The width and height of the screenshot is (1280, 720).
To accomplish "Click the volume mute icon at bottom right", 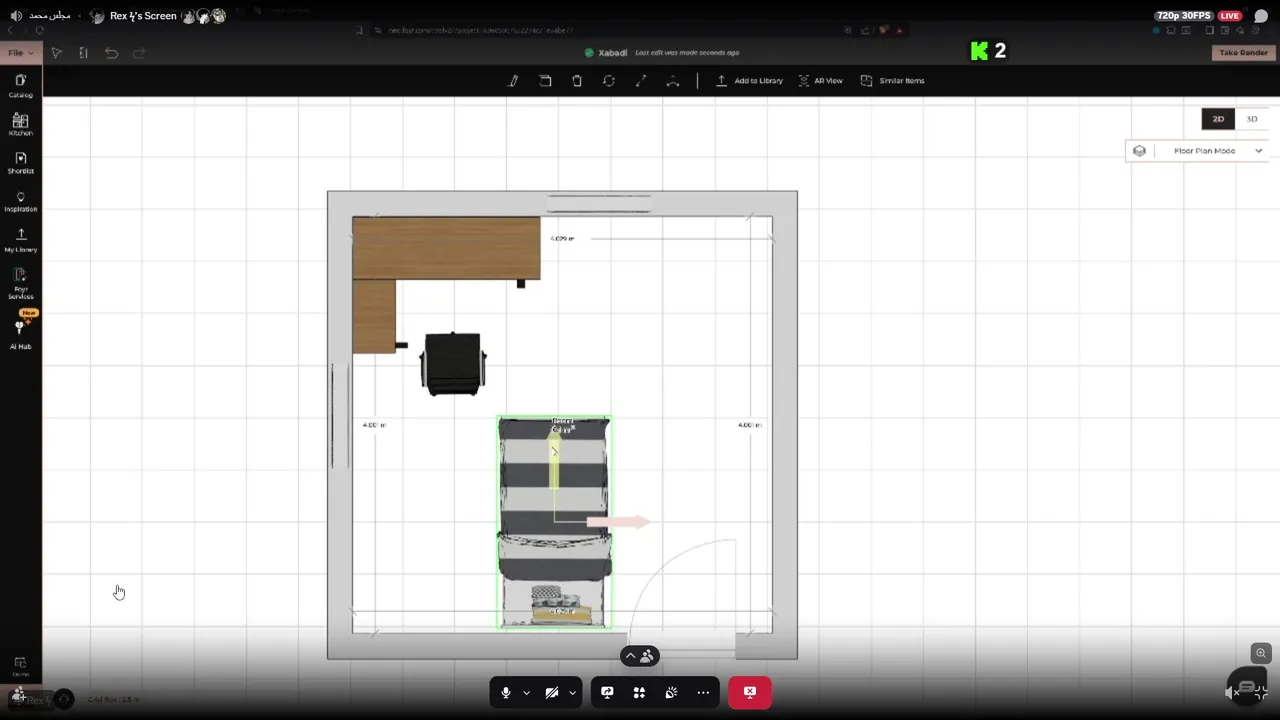I will coord(1232,691).
